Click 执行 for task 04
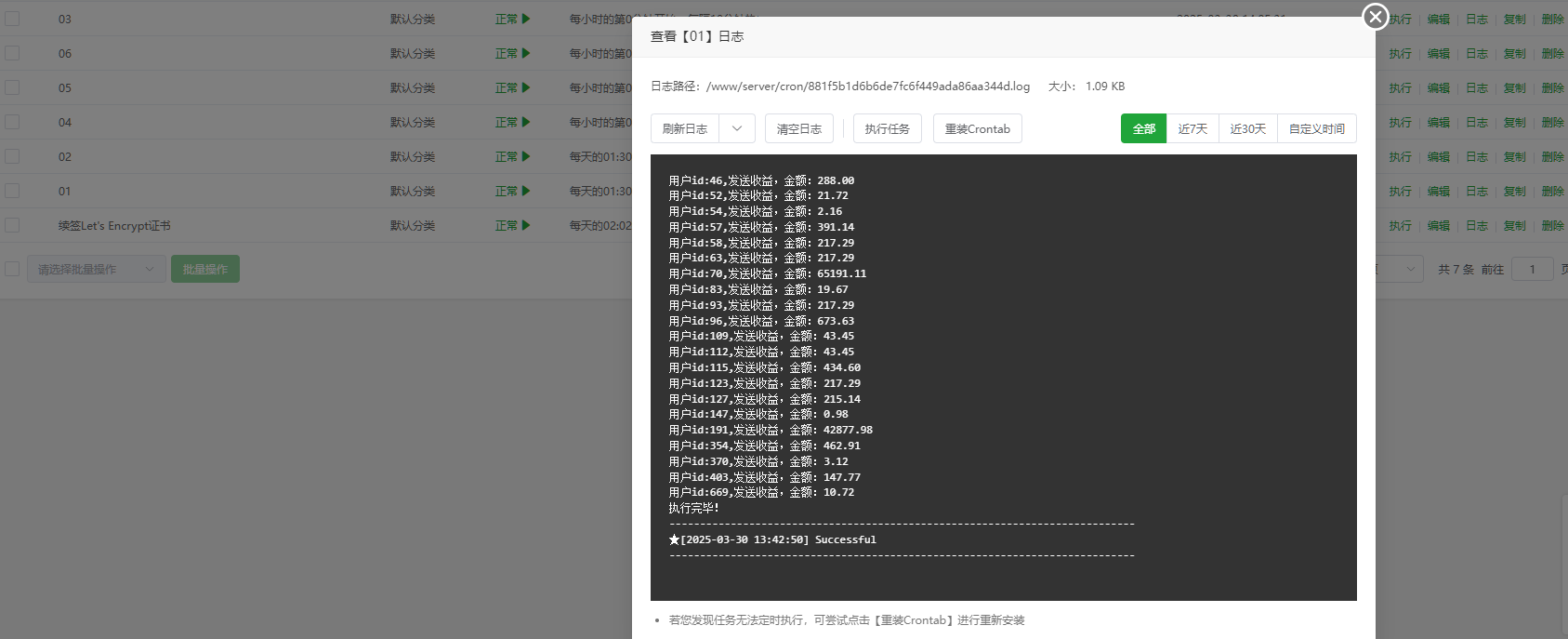1568x639 pixels. tap(1401, 122)
